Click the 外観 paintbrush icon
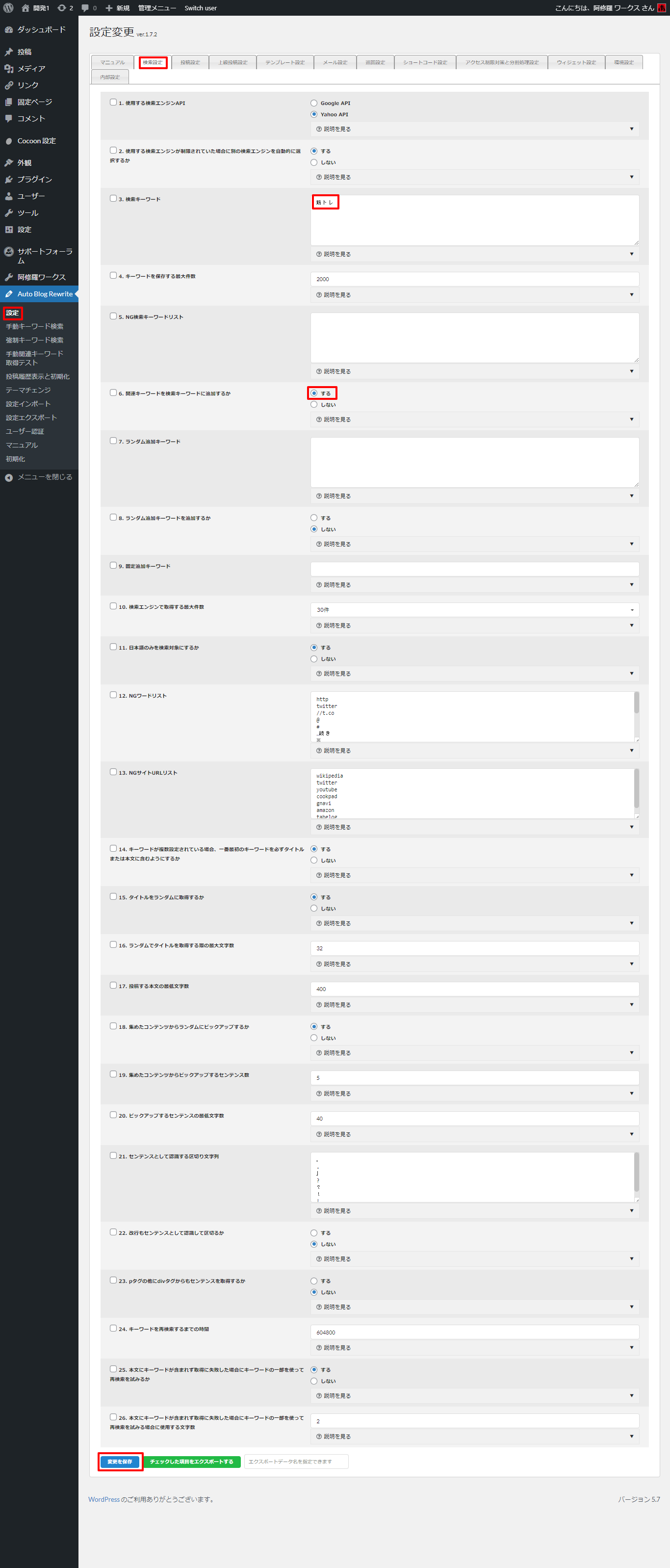The image size is (670, 1568). [8, 162]
